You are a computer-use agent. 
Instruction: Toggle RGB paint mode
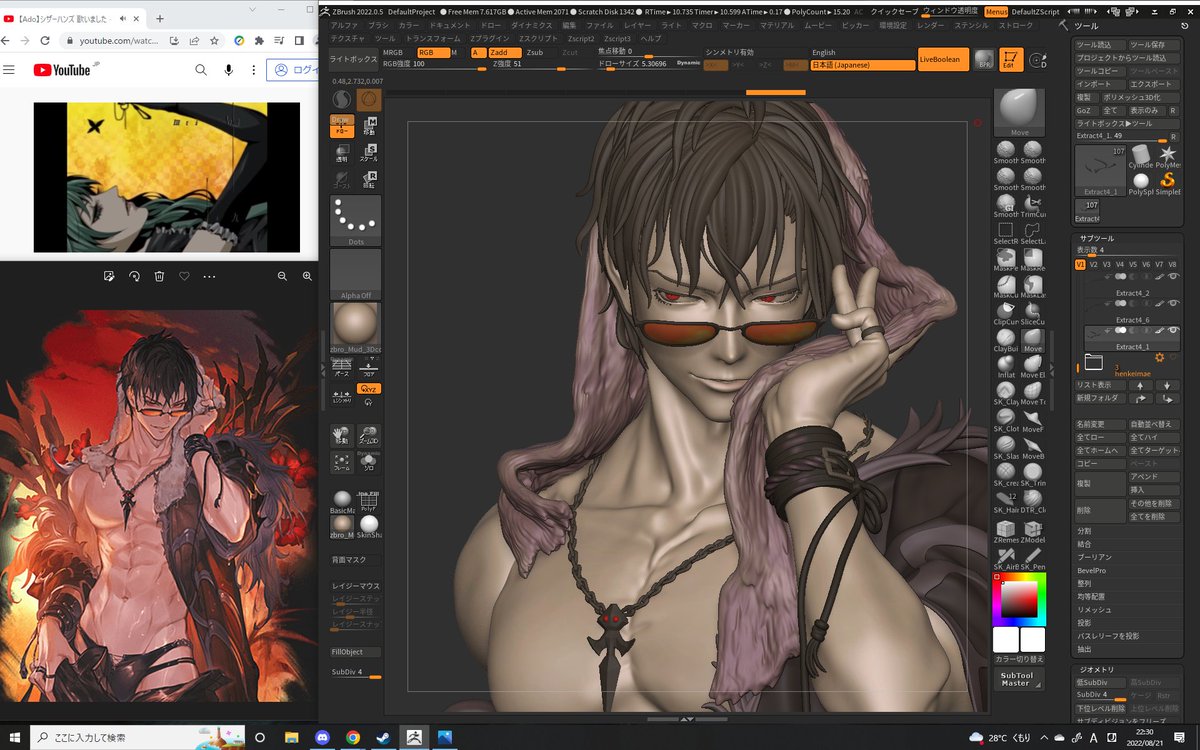tap(433, 52)
